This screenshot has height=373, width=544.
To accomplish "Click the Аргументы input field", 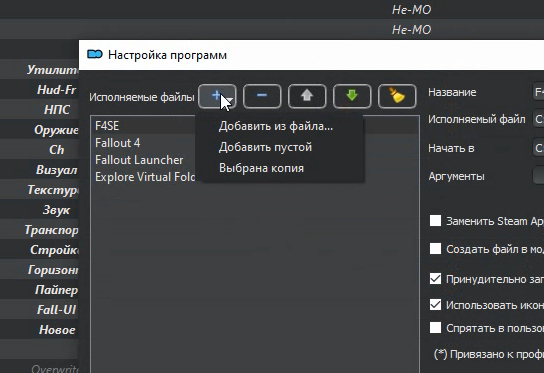I will (x=538, y=176).
